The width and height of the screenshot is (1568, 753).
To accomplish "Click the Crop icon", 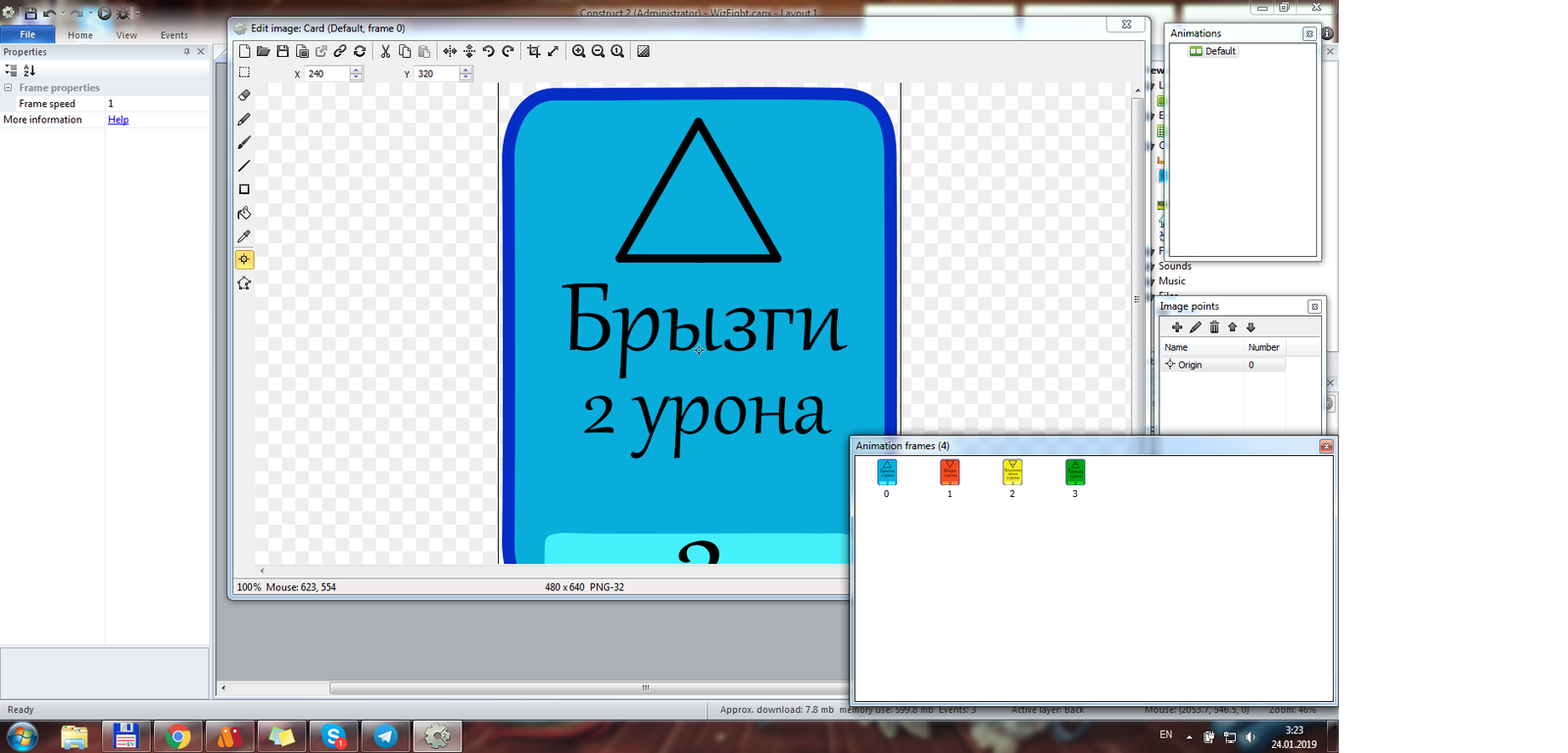I will click(x=534, y=51).
